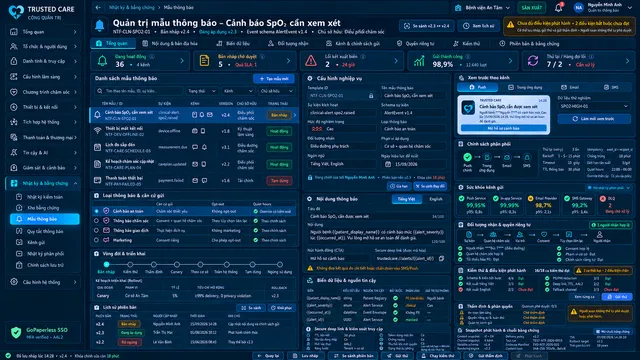Copy the secure deep link icon
Screen dimensions: 640x360
coord(441,258)
